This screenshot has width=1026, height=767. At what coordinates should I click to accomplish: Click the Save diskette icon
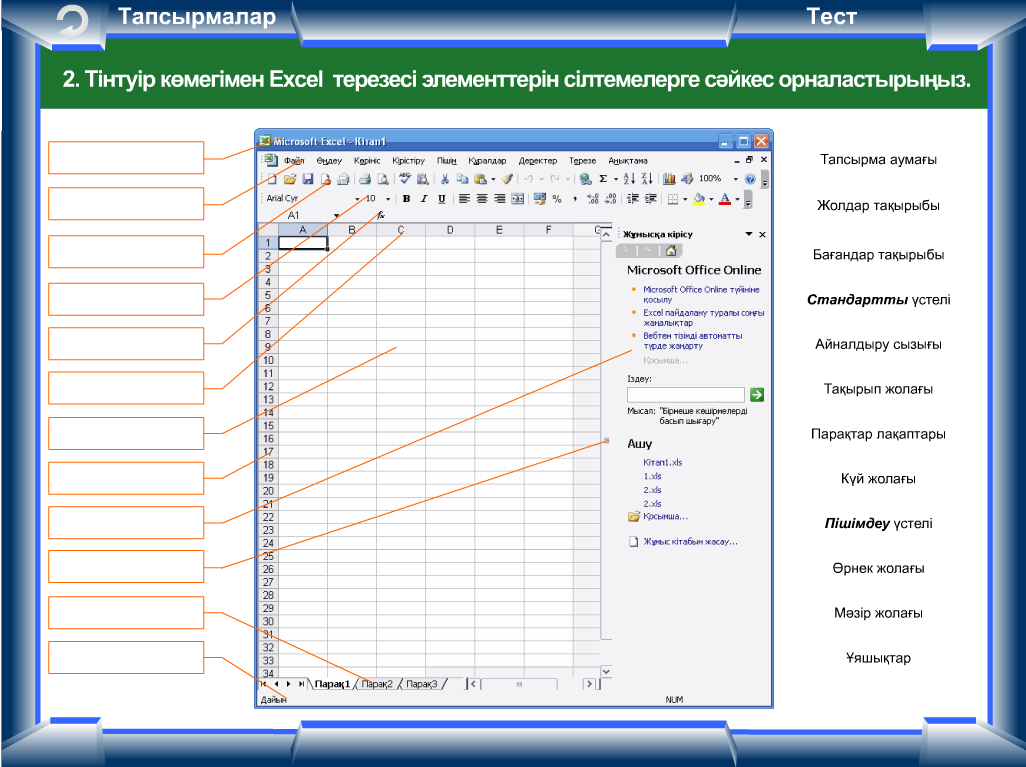(308, 179)
